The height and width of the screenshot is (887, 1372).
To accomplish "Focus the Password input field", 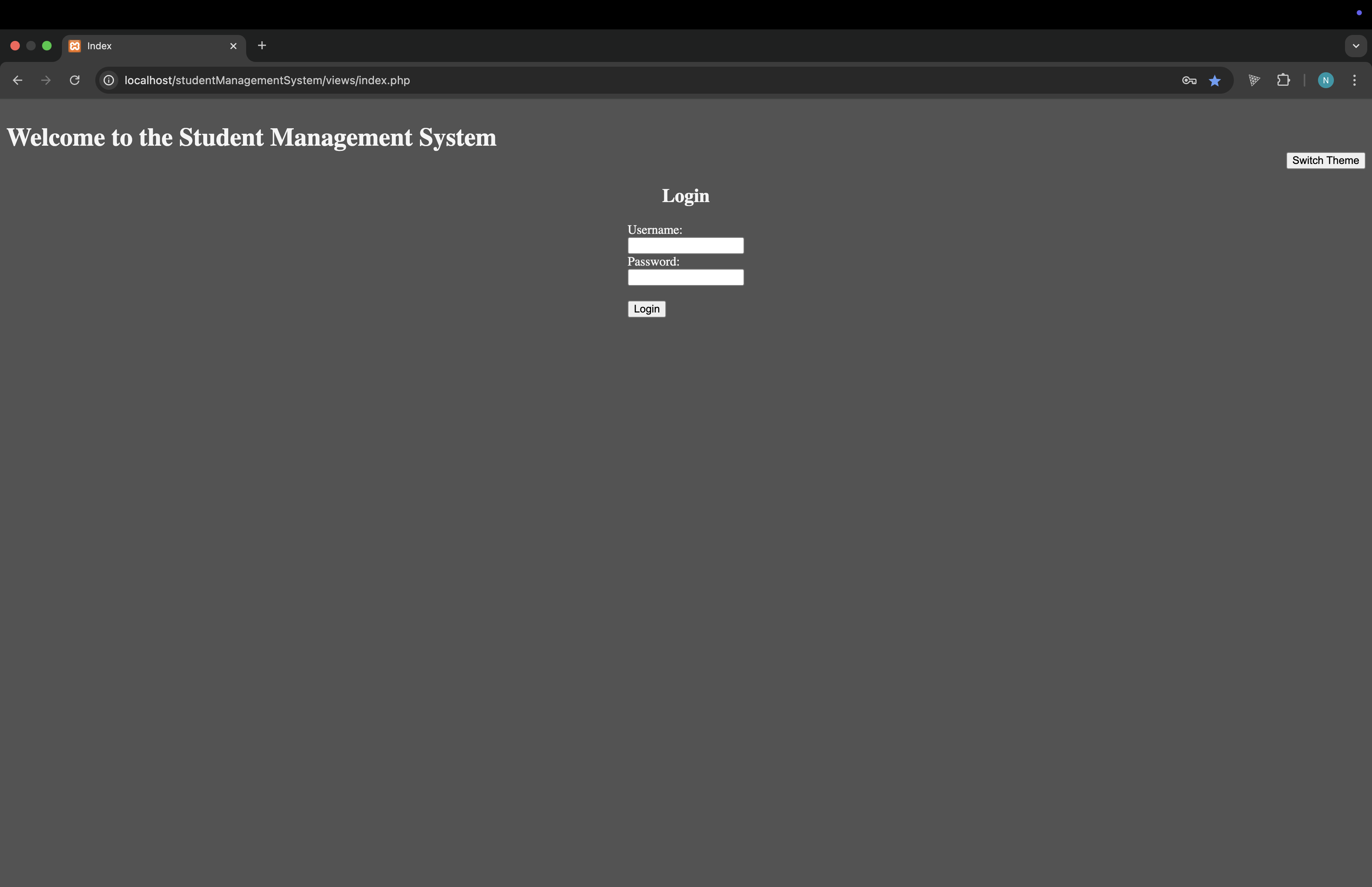I will pyautogui.click(x=685, y=277).
